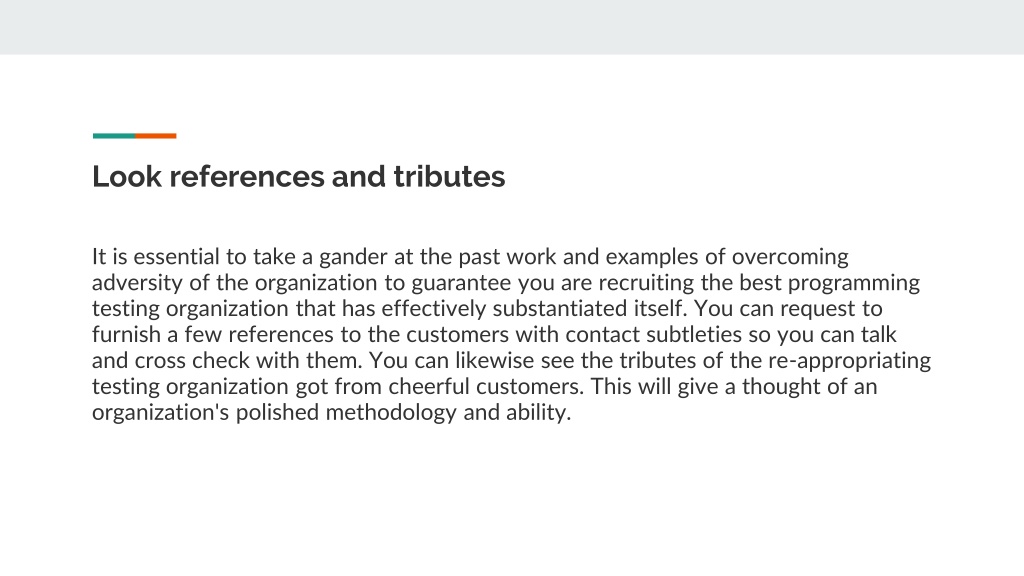Viewport: 1024px width, 576px height.
Task: Click the word "essential" in first line
Action: click(x=176, y=257)
